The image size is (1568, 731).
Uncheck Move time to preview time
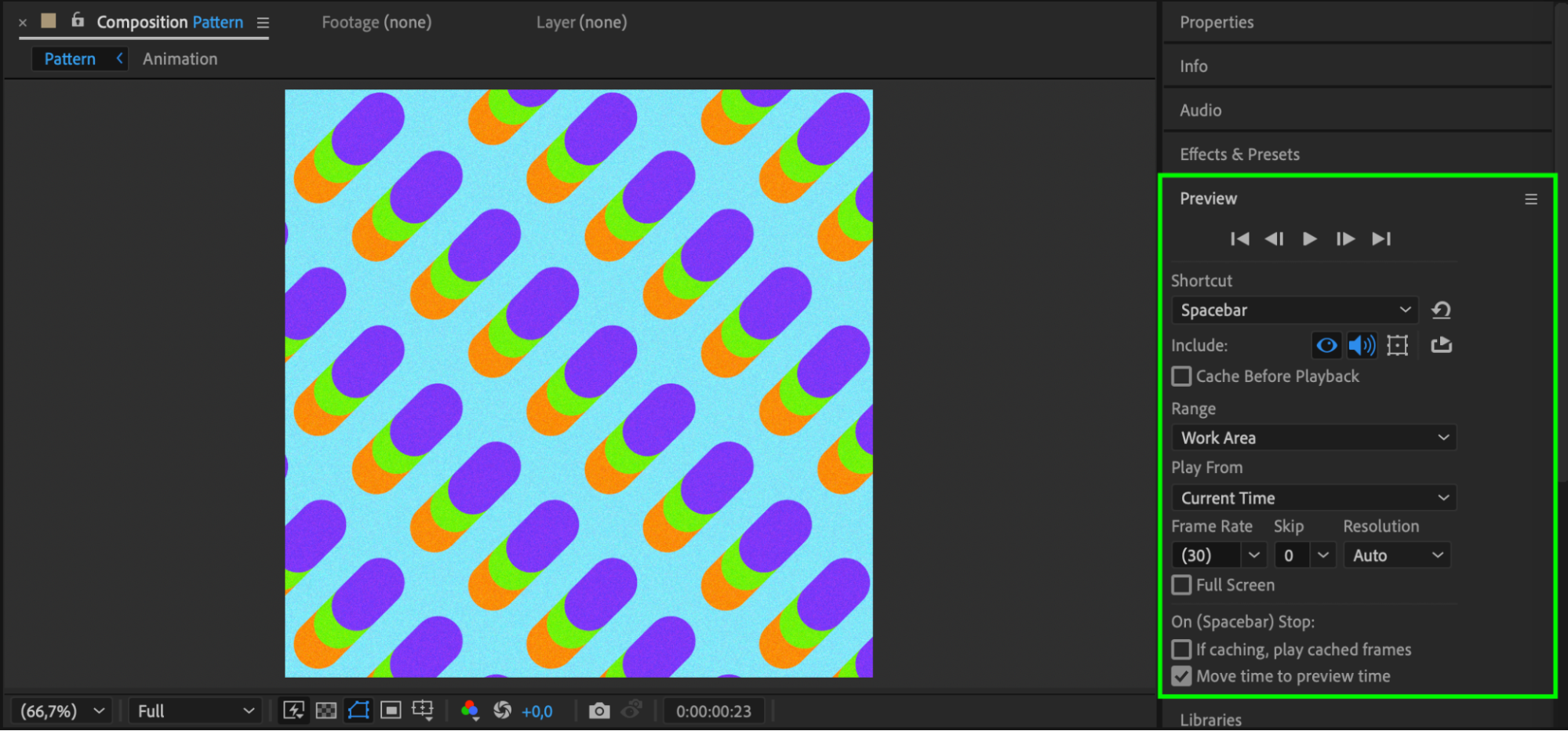pyautogui.click(x=1181, y=676)
